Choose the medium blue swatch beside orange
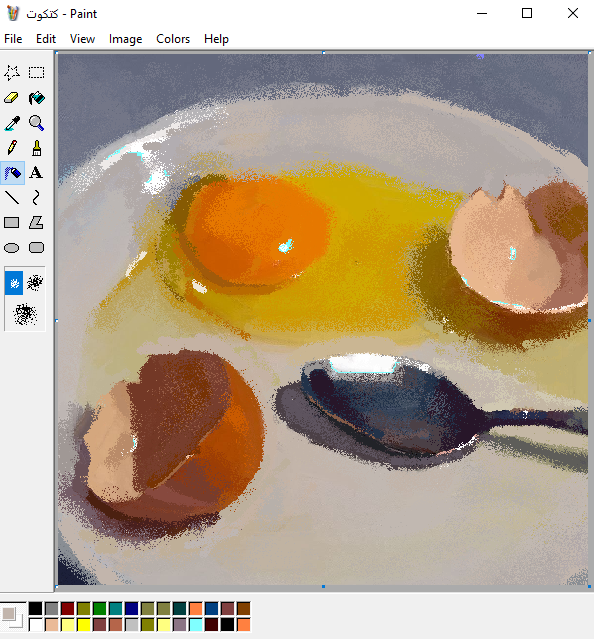594x639 pixels. pos(211,609)
